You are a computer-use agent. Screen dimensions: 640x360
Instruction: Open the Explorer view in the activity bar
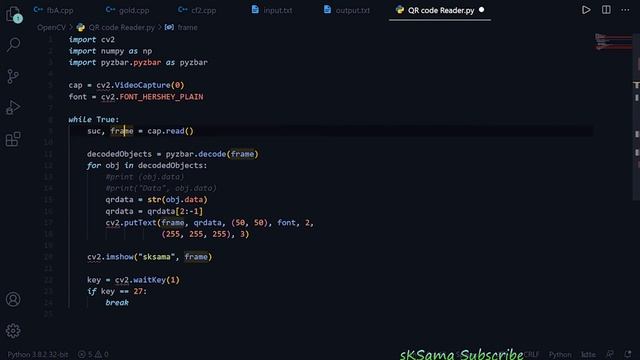[13, 14]
